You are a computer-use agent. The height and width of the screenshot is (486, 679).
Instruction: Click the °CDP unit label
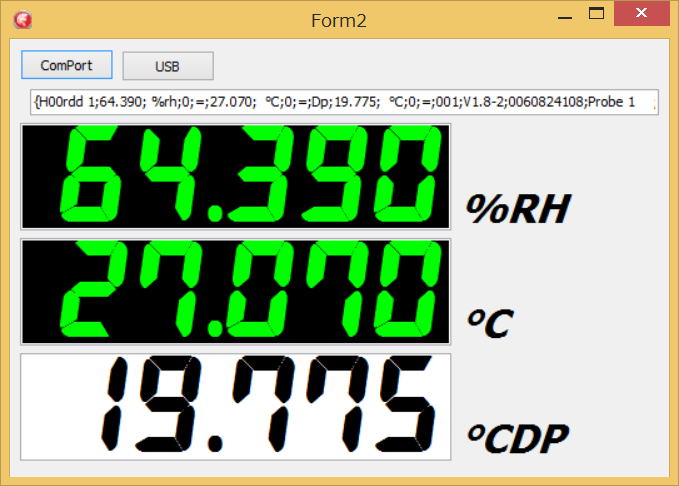pyautogui.click(x=518, y=438)
